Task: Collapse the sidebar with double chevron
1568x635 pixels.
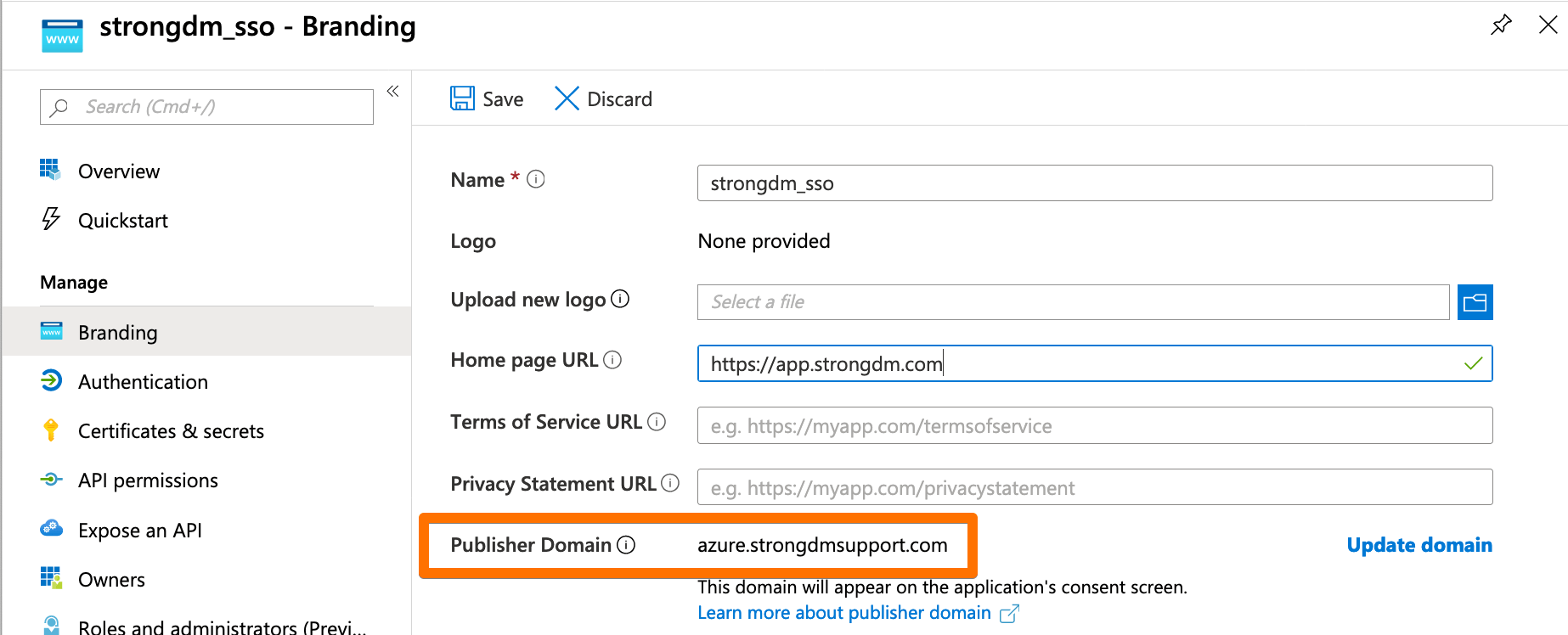Action: tap(392, 91)
